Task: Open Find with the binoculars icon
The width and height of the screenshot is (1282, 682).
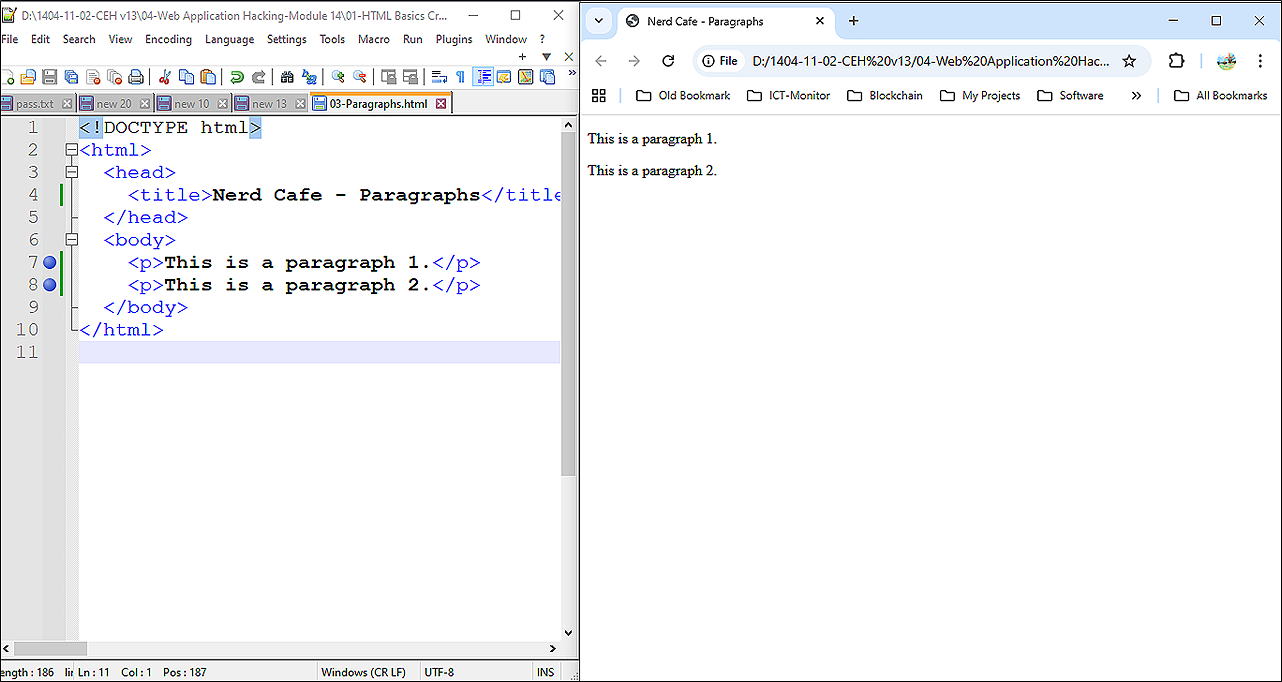Action: coord(287,77)
